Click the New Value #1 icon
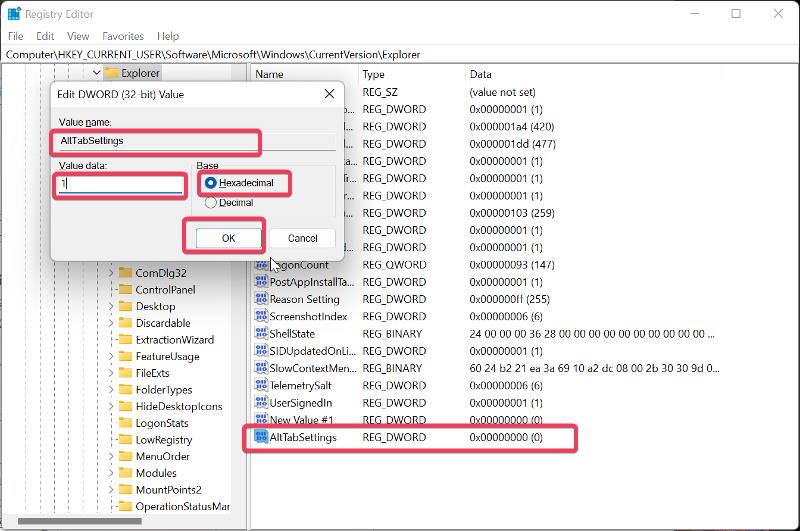This screenshot has width=800, height=531. pos(261,419)
